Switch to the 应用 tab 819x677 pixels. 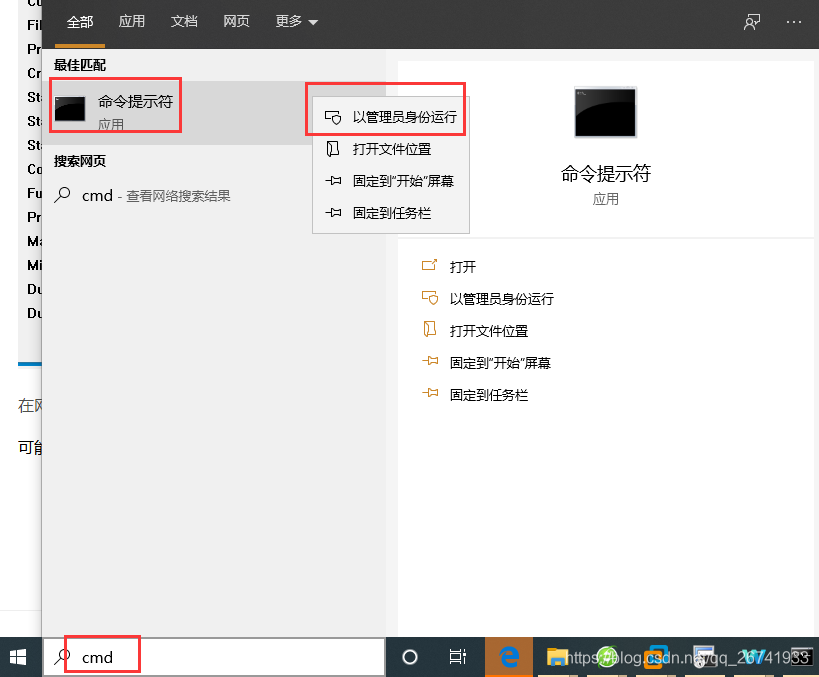(131, 21)
